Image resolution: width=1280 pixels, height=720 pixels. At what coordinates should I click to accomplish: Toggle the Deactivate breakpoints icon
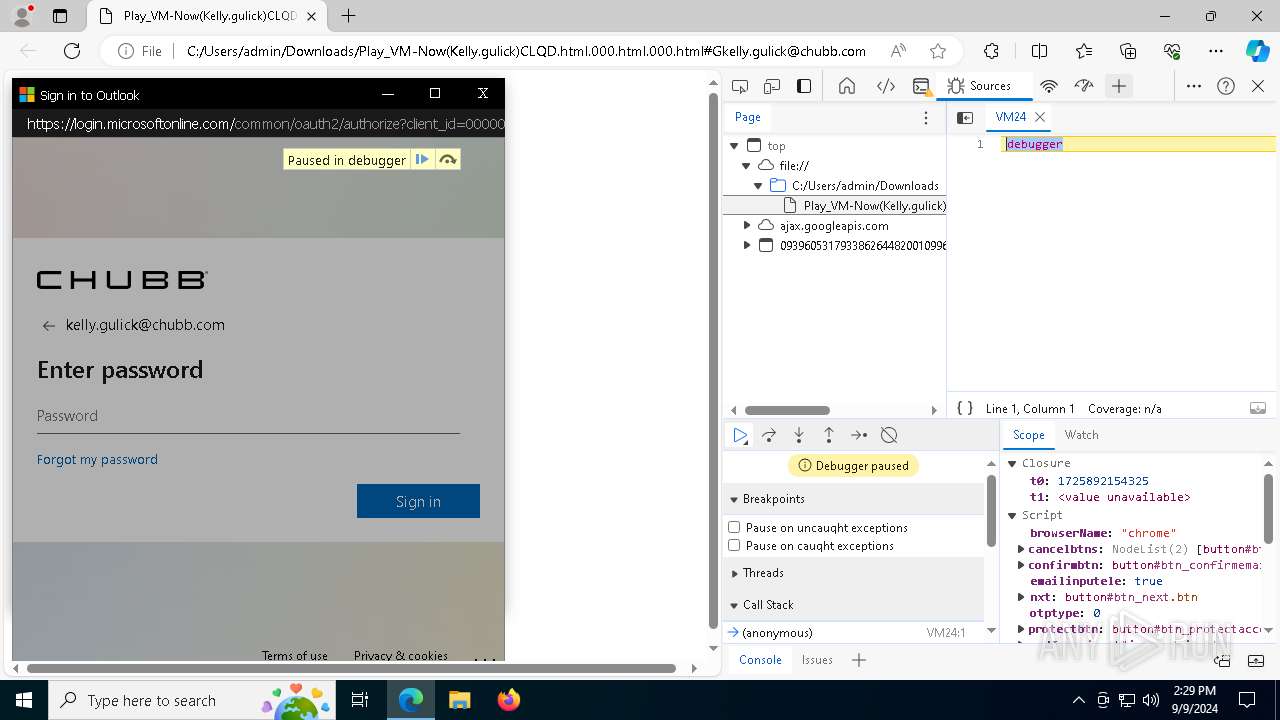889,435
